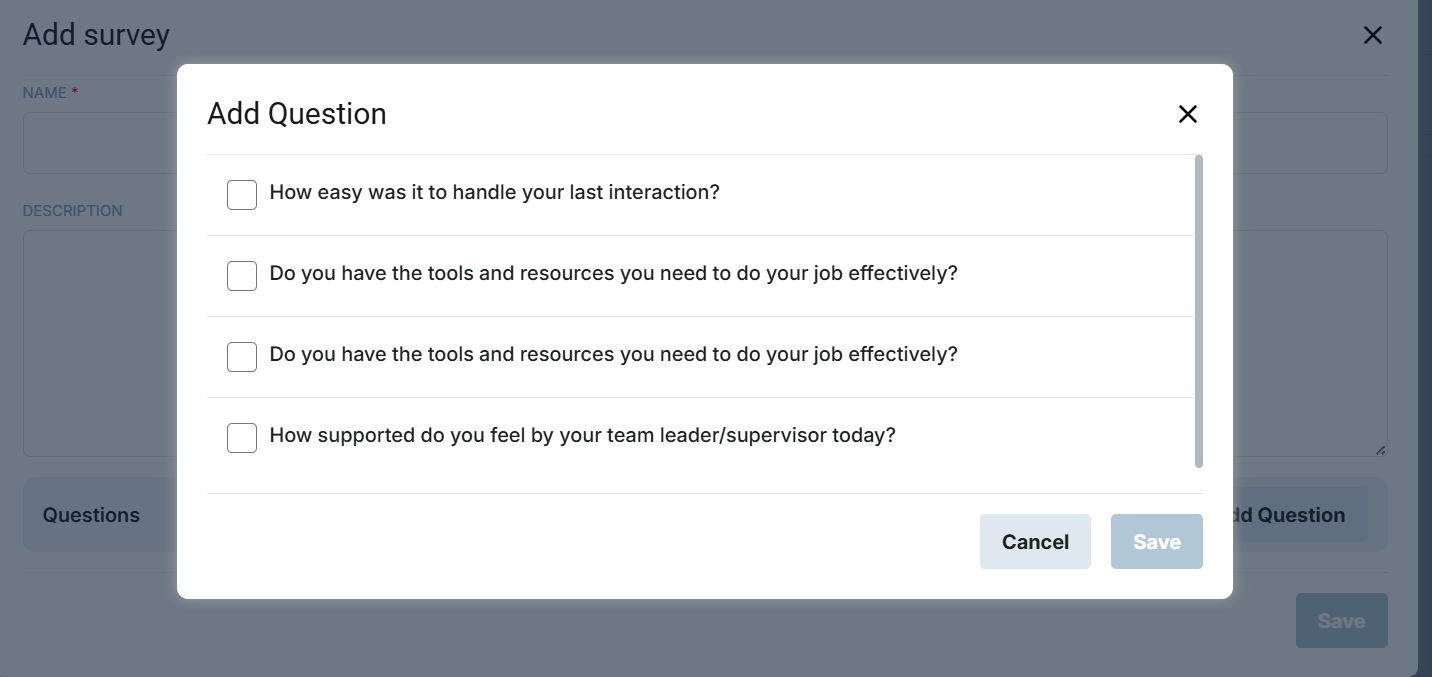Click the Add Question button behind the dialog
This screenshot has height=677, width=1432.
pyautogui.click(x=1300, y=515)
